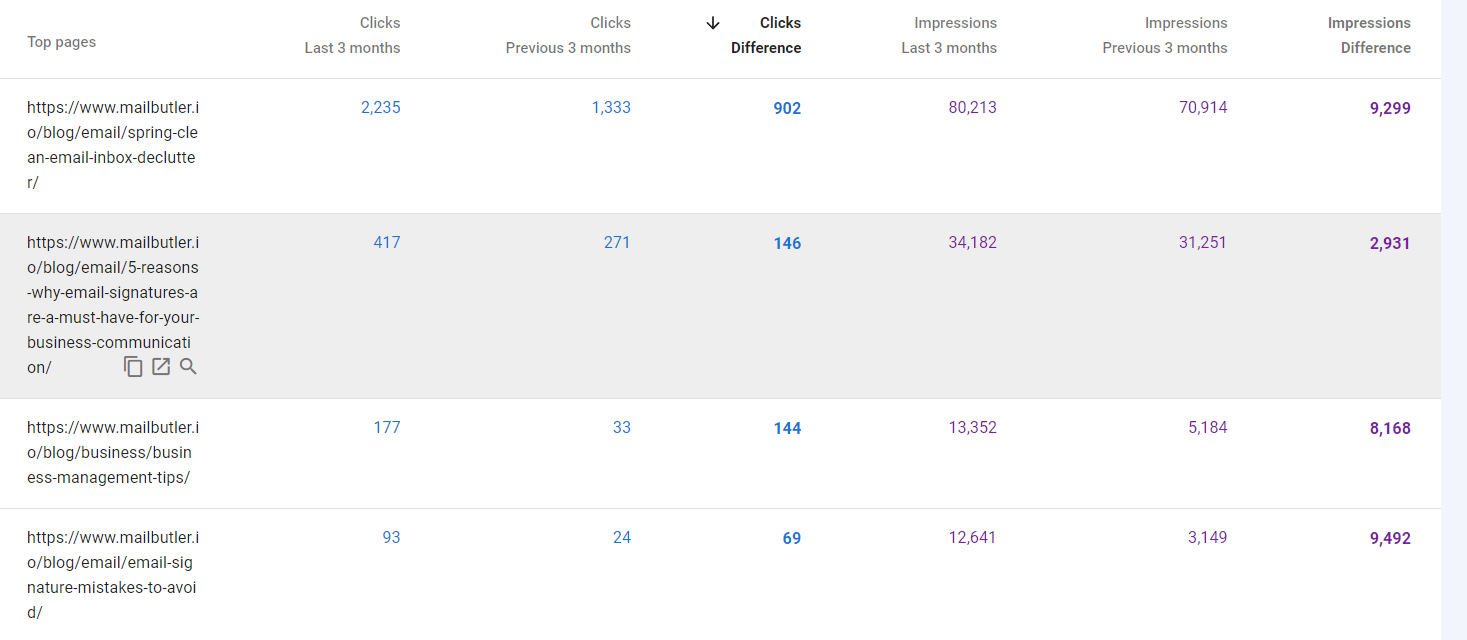
Task: Click the copy URL icon
Action: pos(133,366)
